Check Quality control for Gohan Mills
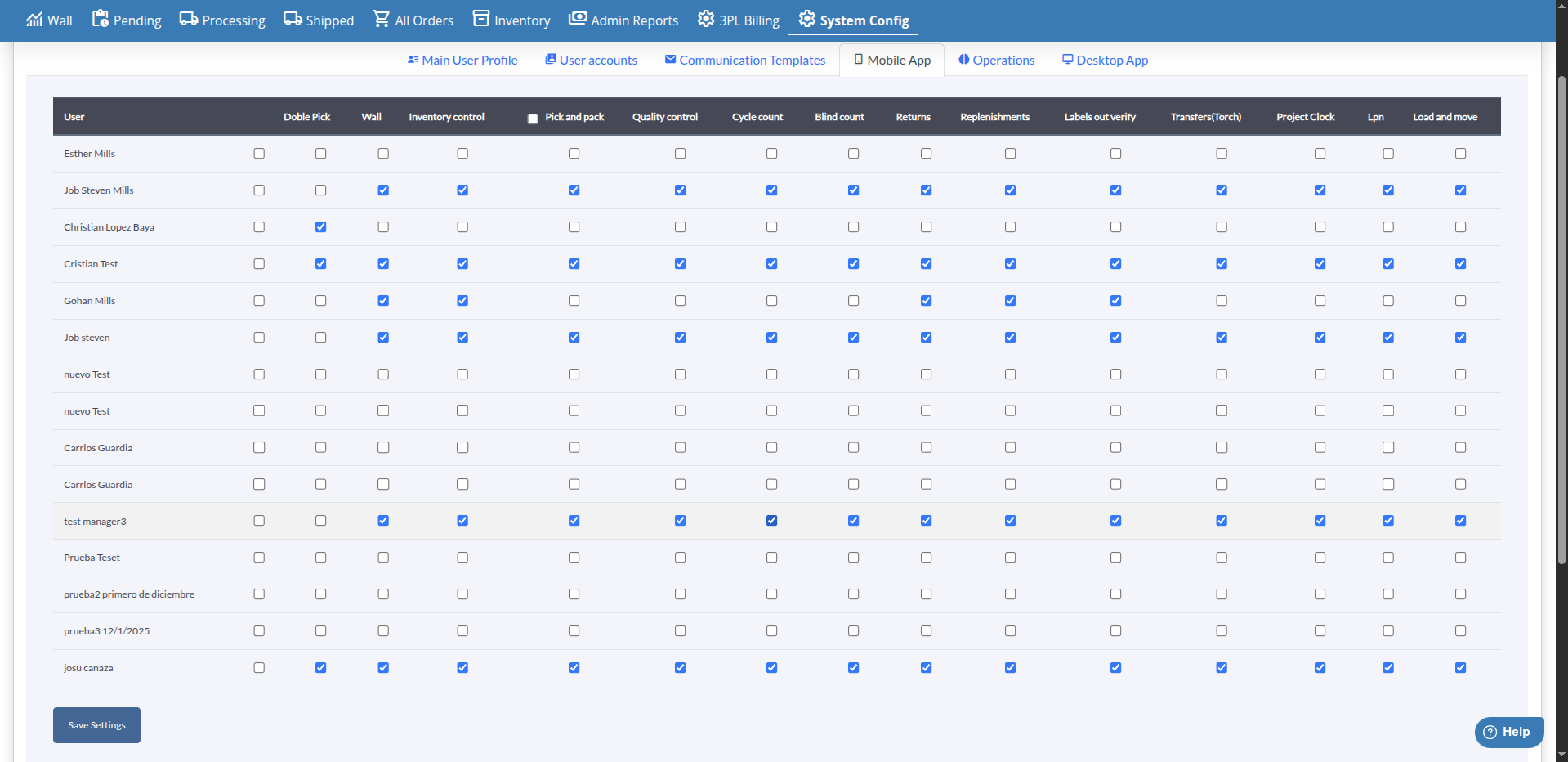Viewport: 1568px width, 762px height. click(x=680, y=301)
